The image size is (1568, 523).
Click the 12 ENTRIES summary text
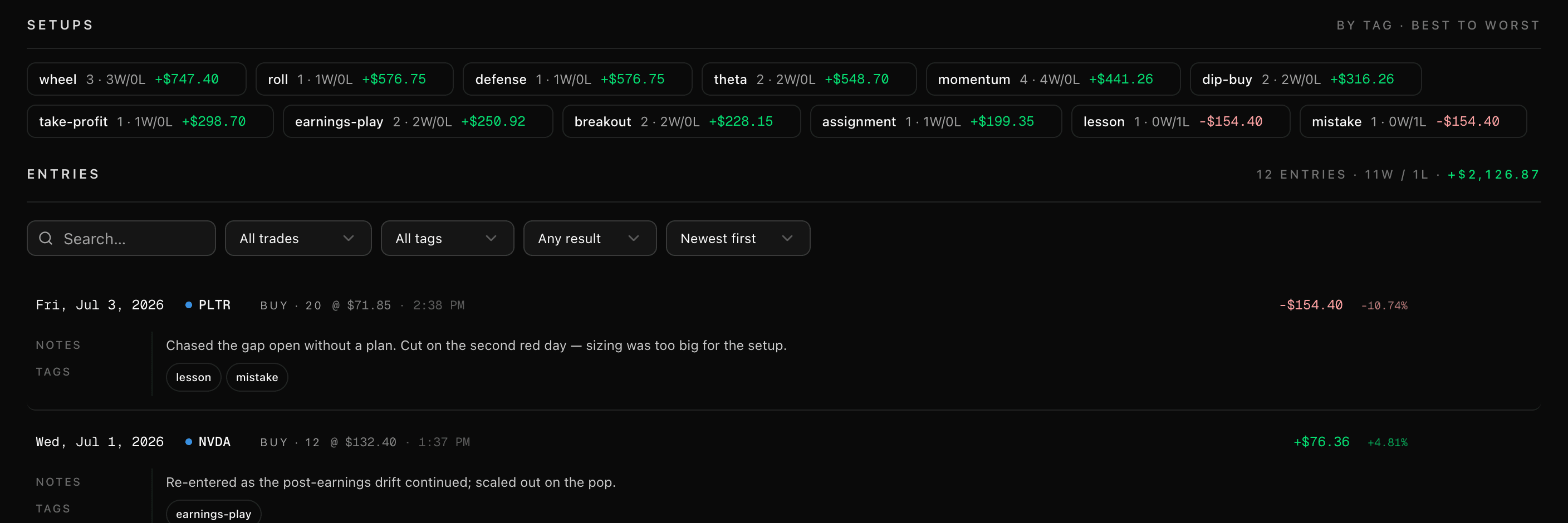1301,175
